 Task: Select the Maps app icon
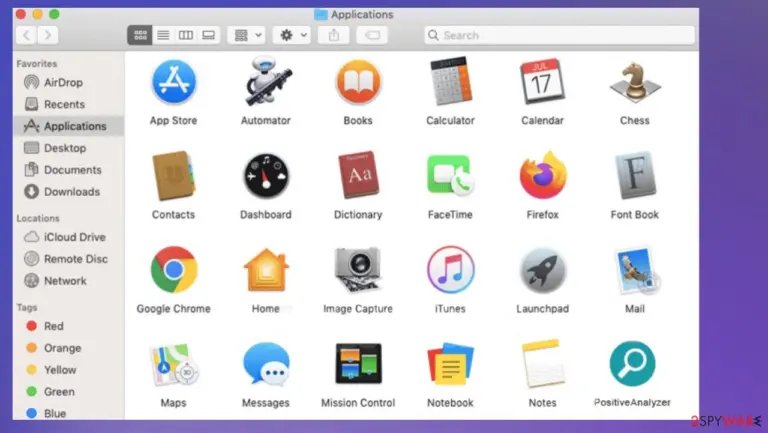(173, 365)
